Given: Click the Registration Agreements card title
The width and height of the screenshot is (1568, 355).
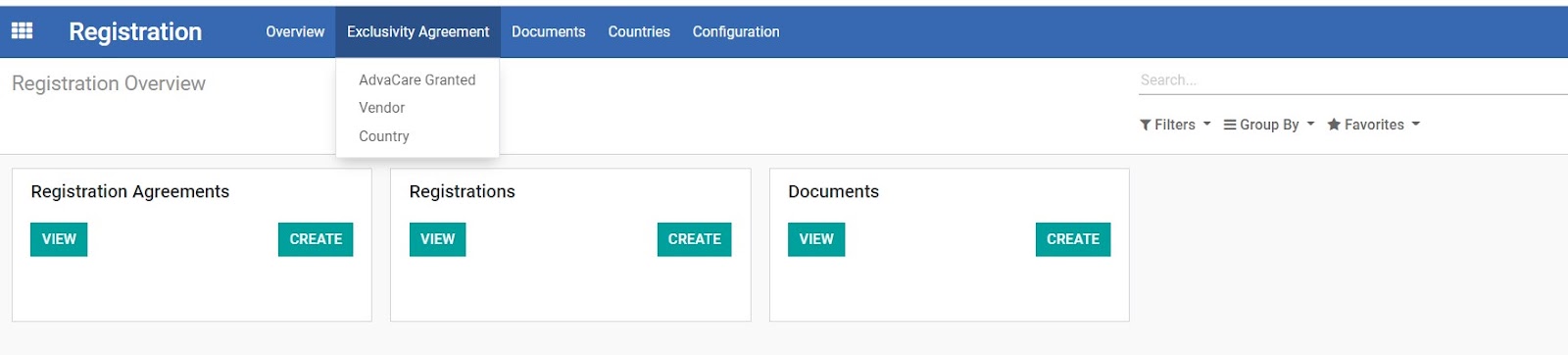Looking at the screenshot, I should click(x=130, y=191).
